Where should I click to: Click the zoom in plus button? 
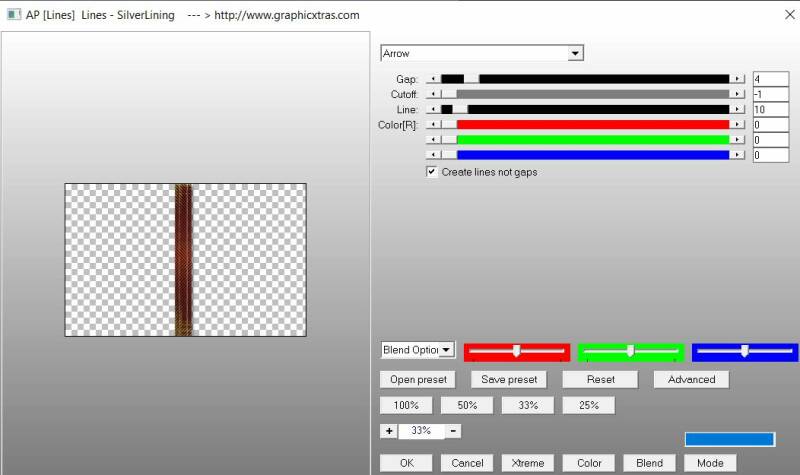click(389, 431)
